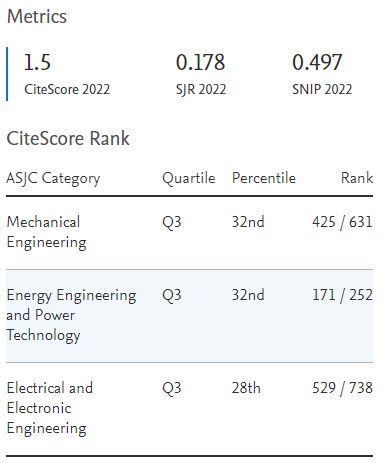Click the CiteScore 2022 label
Viewport: 381px width, 463px height.
point(67,89)
